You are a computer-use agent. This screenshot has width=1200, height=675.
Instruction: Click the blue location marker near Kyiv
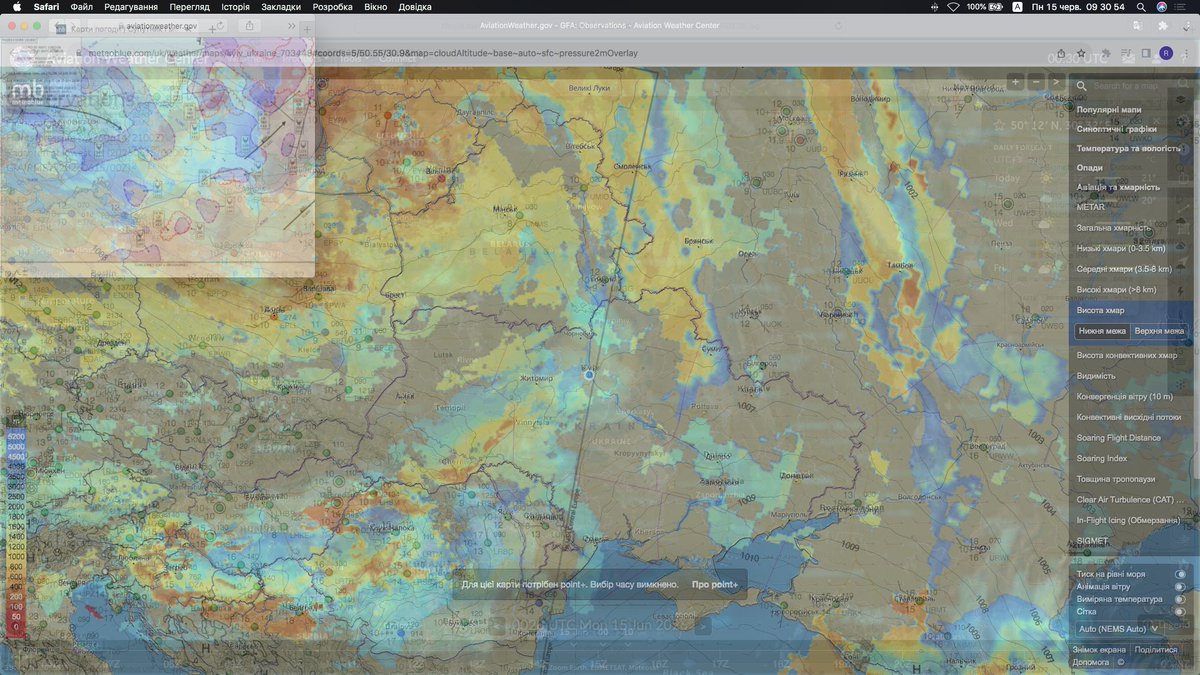pos(590,375)
